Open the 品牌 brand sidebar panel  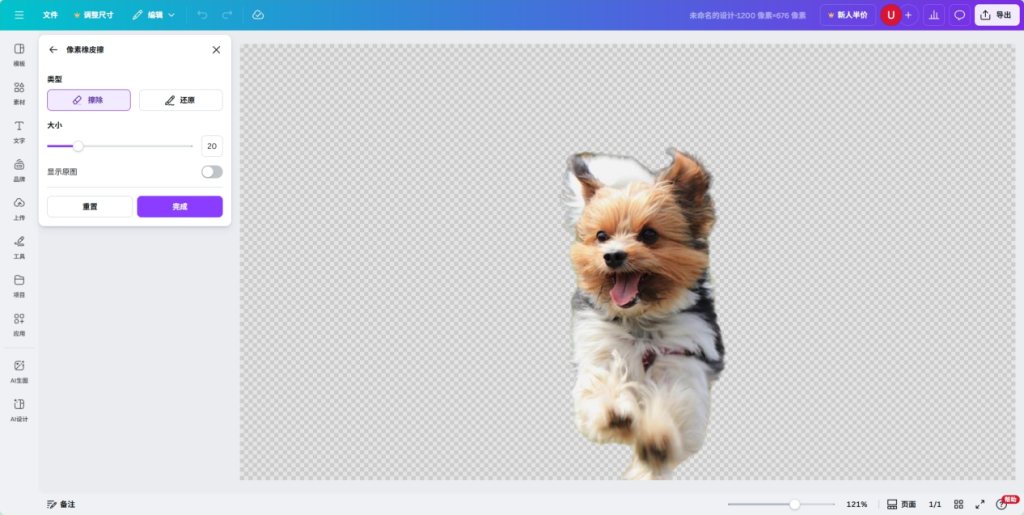(19, 170)
